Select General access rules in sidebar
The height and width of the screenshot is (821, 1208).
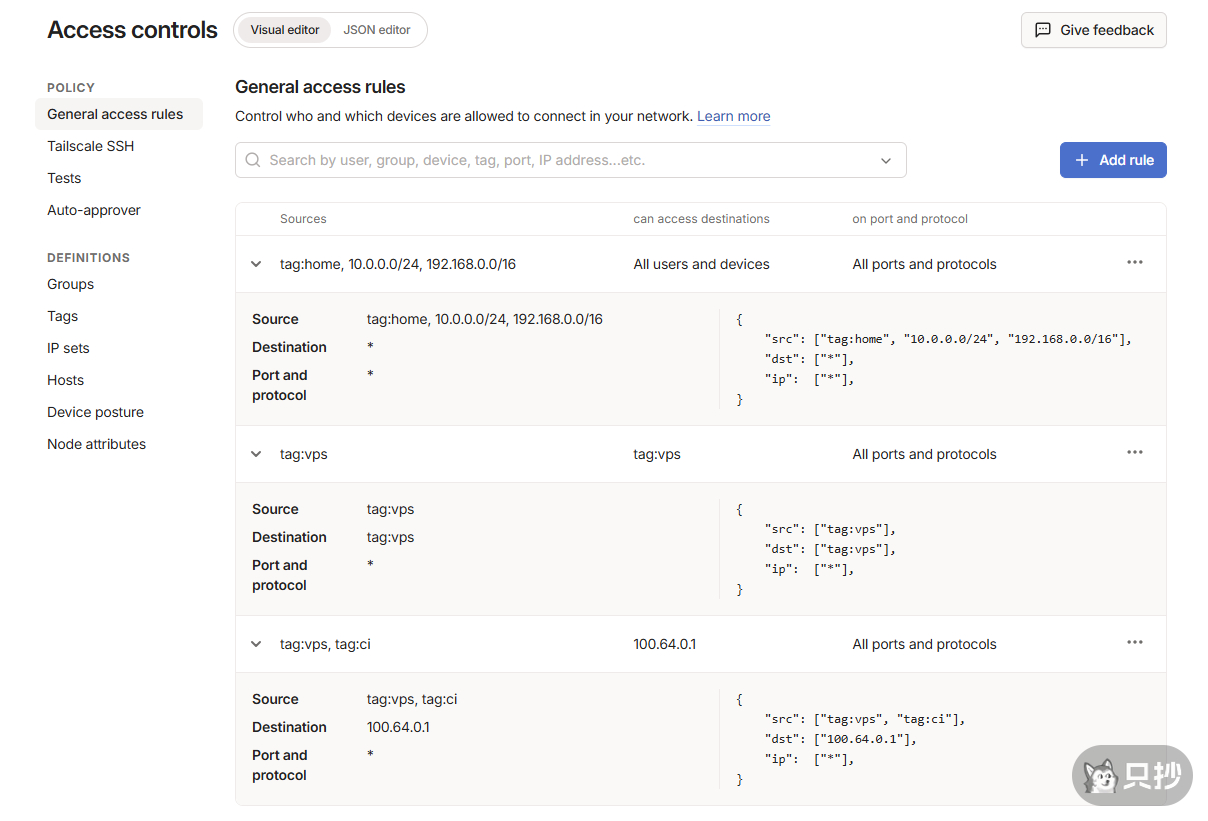pyautogui.click(x=119, y=114)
